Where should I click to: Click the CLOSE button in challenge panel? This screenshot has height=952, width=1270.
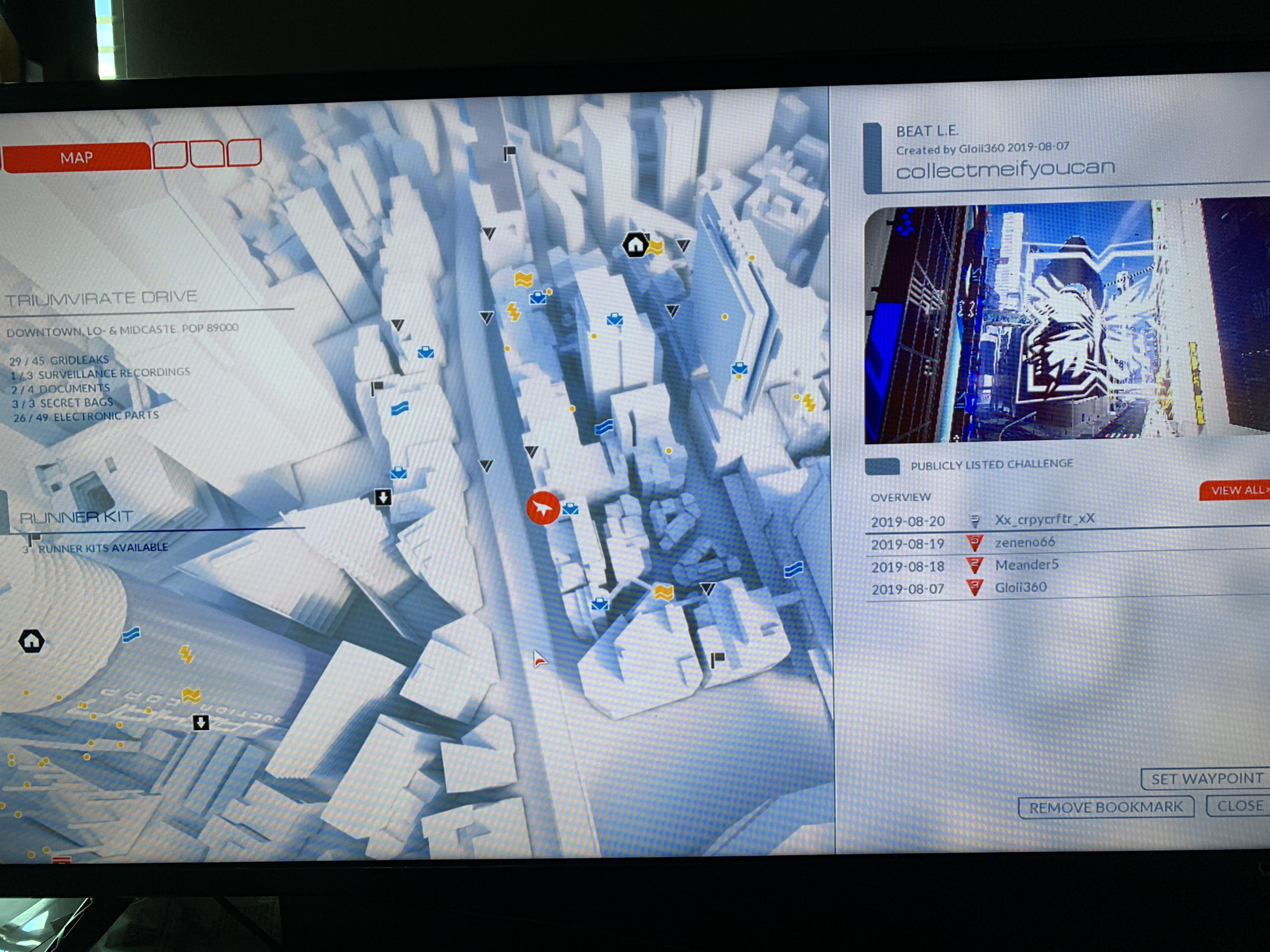pyautogui.click(x=1239, y=806)
